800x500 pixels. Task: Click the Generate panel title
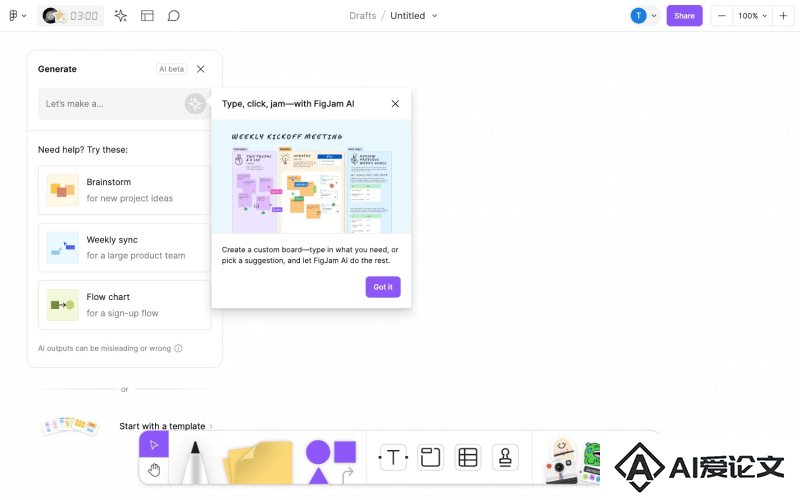coord(57,69)
